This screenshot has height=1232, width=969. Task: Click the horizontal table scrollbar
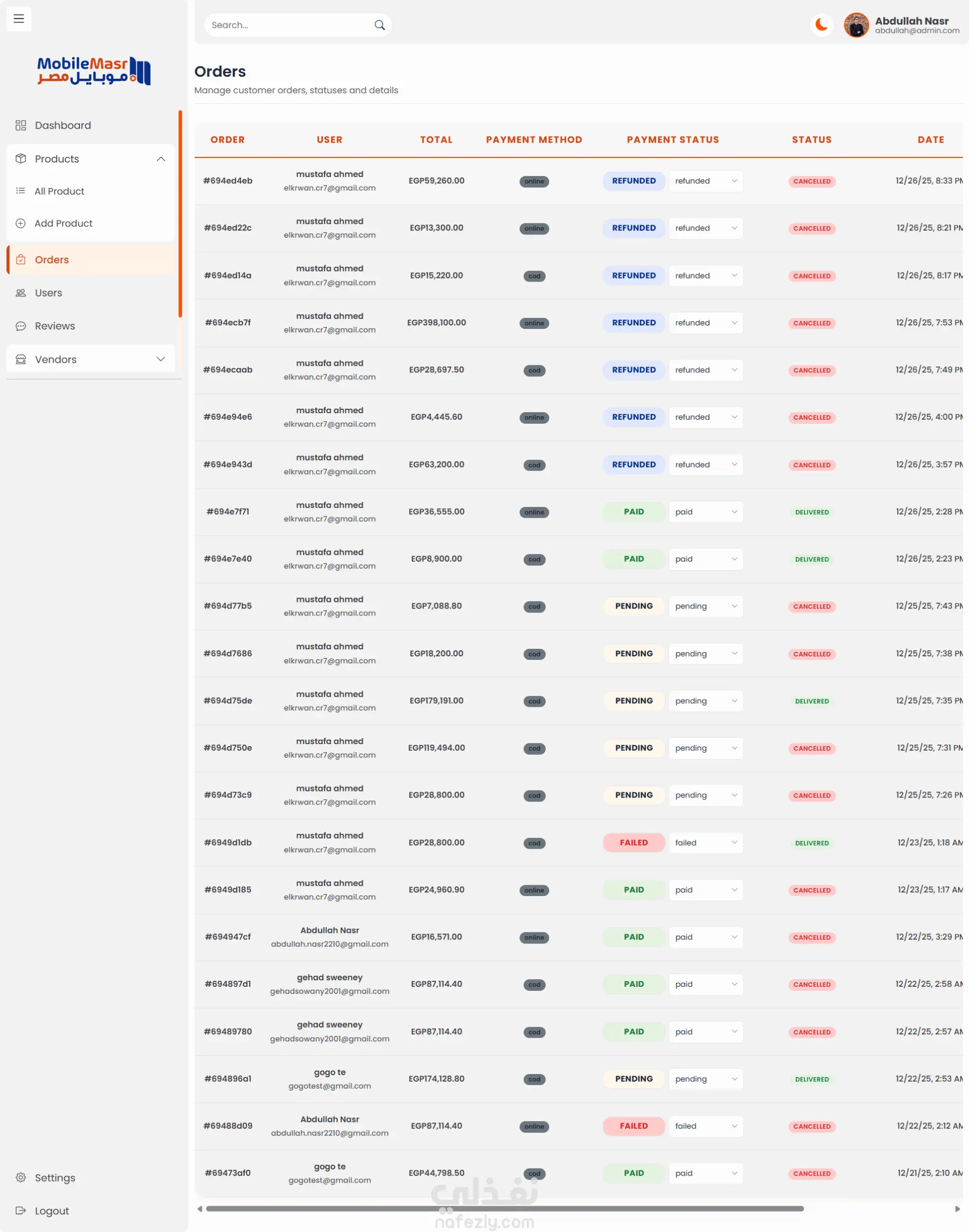coord(504,1208)
